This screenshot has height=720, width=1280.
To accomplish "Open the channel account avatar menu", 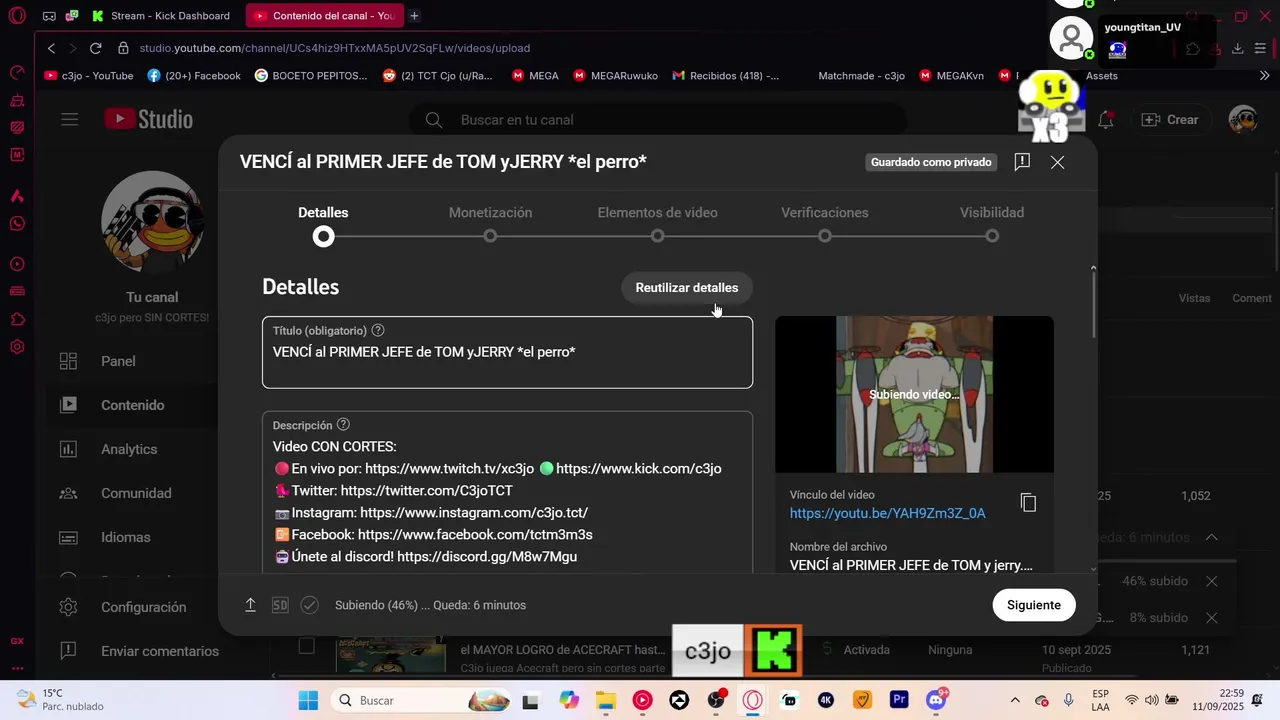I will [1242, 120].
